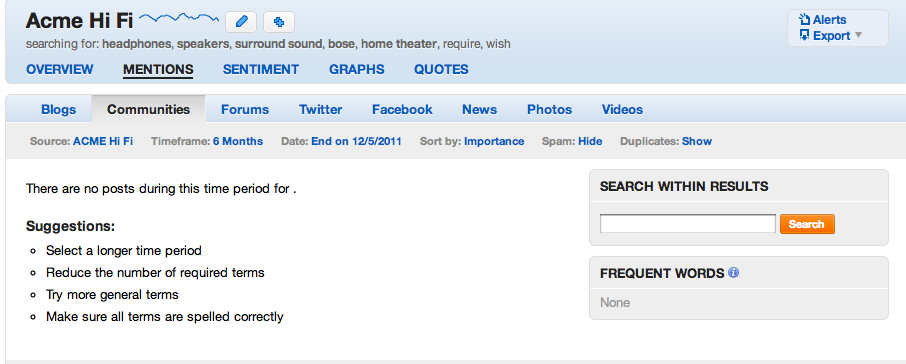The image size is (906, 364).
Task: Toggle the Spam Hide setting
Action: click(x=590, y=142)
